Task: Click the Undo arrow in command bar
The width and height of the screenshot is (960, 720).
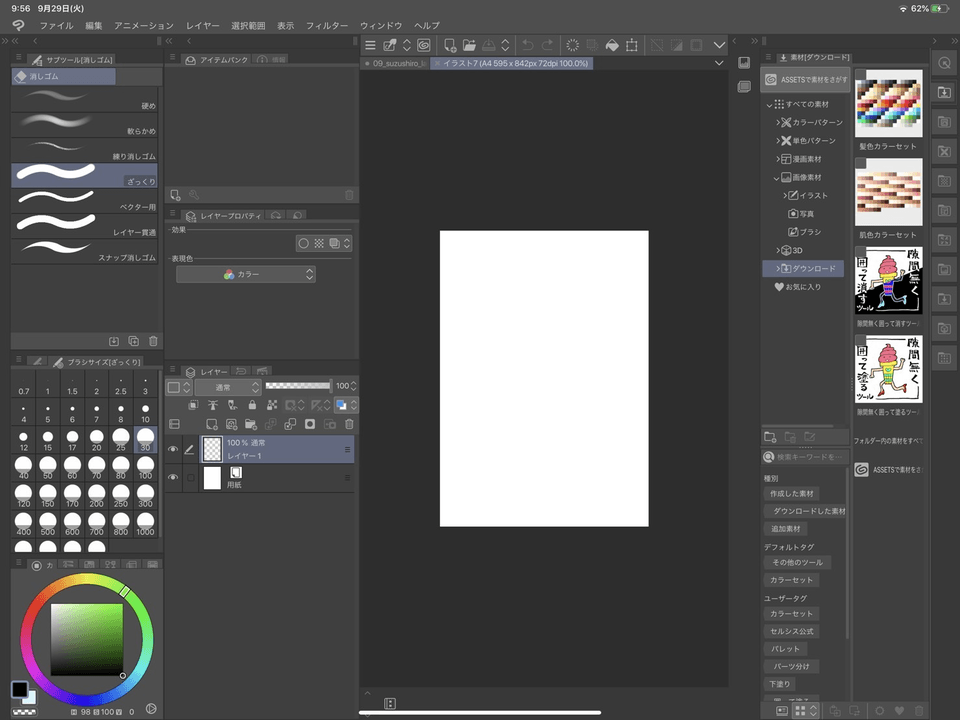Action: pos(527,45)
